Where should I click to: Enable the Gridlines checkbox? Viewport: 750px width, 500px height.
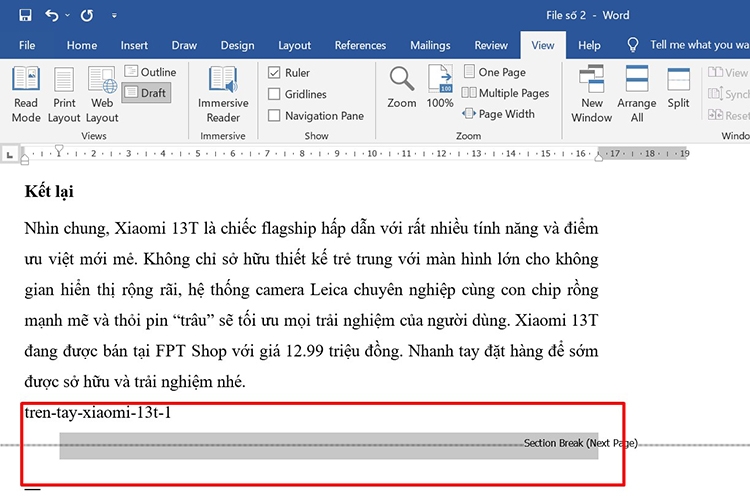(x=274, y=94)
